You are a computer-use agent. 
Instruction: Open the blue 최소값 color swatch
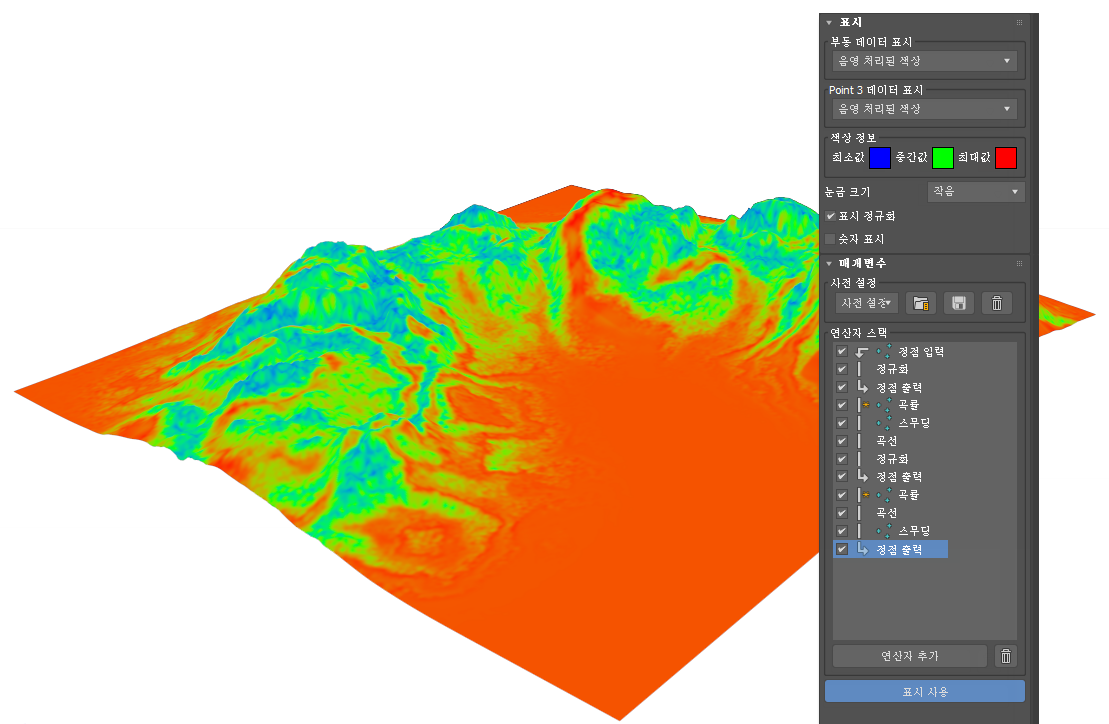click(x=879, y=158)
